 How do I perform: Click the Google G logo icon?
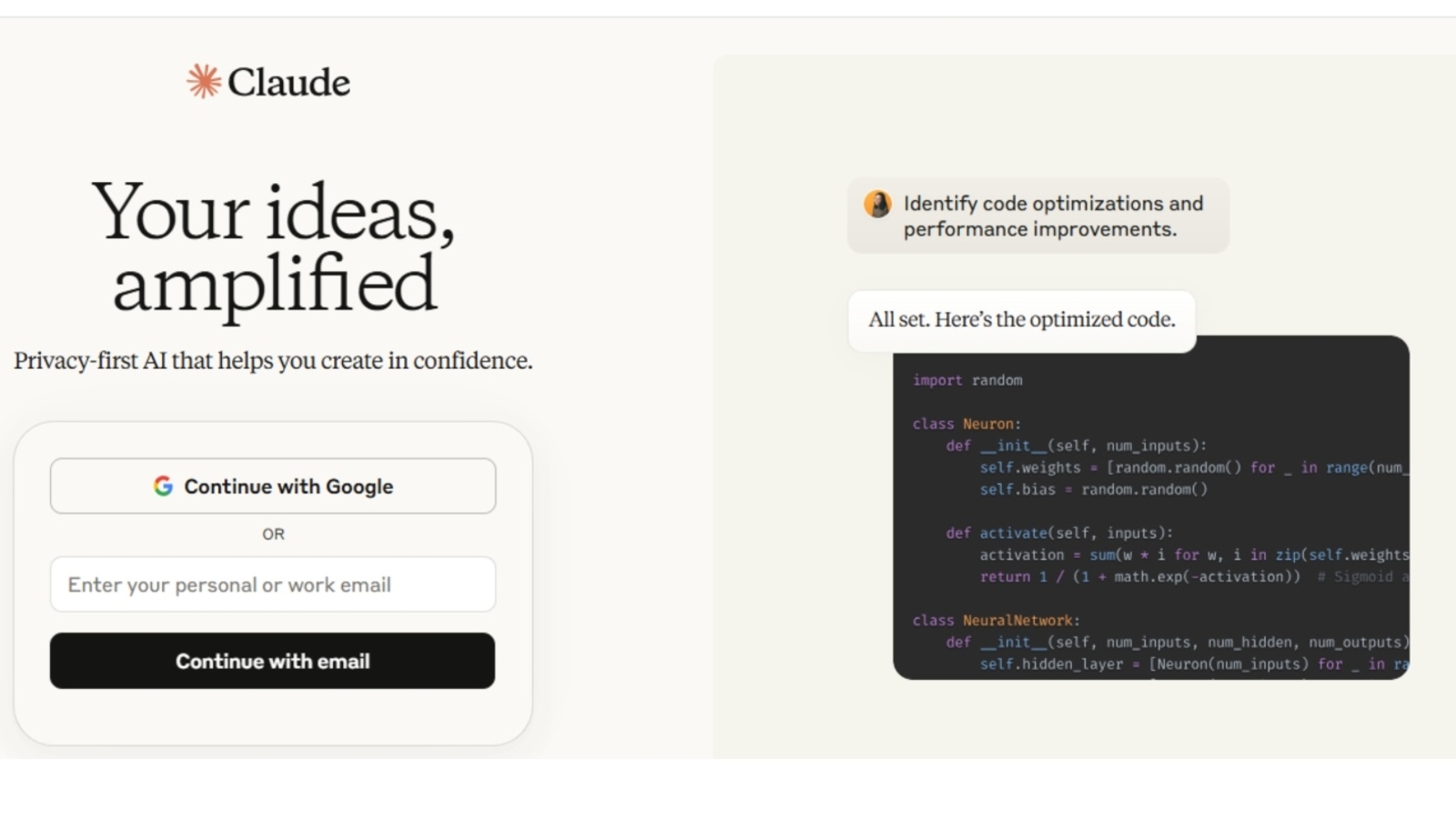click(163, 486)
